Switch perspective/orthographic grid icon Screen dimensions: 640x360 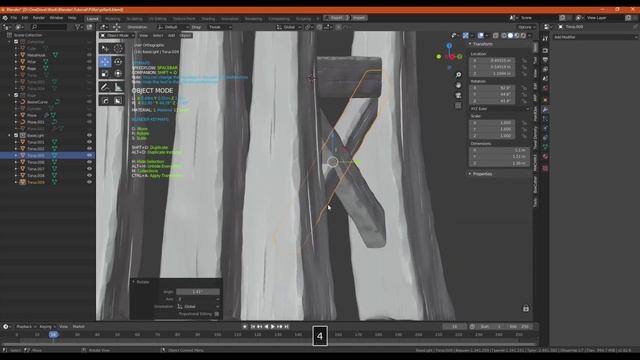(x=458, y=106)
